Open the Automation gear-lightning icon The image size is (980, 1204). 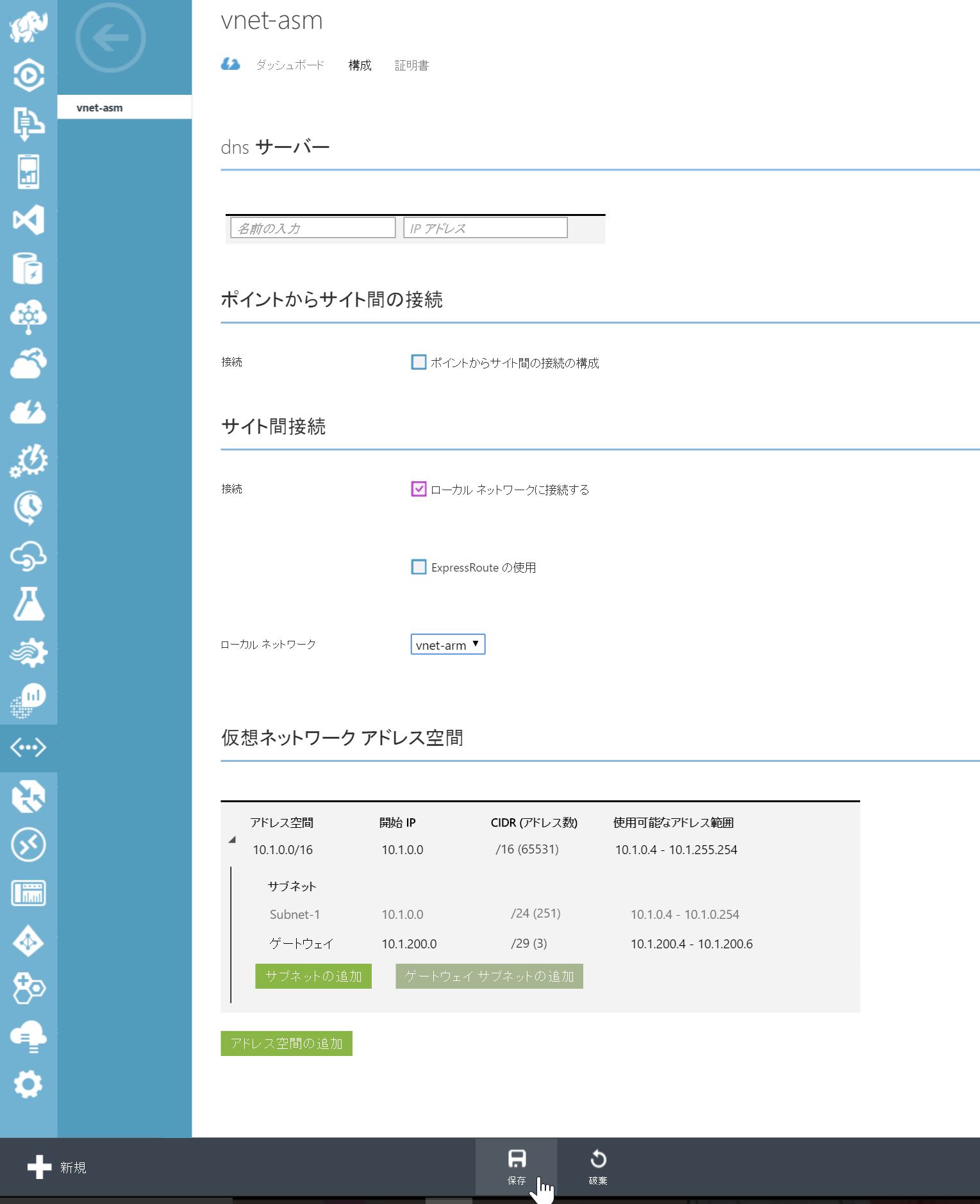[x=28, y=460]
